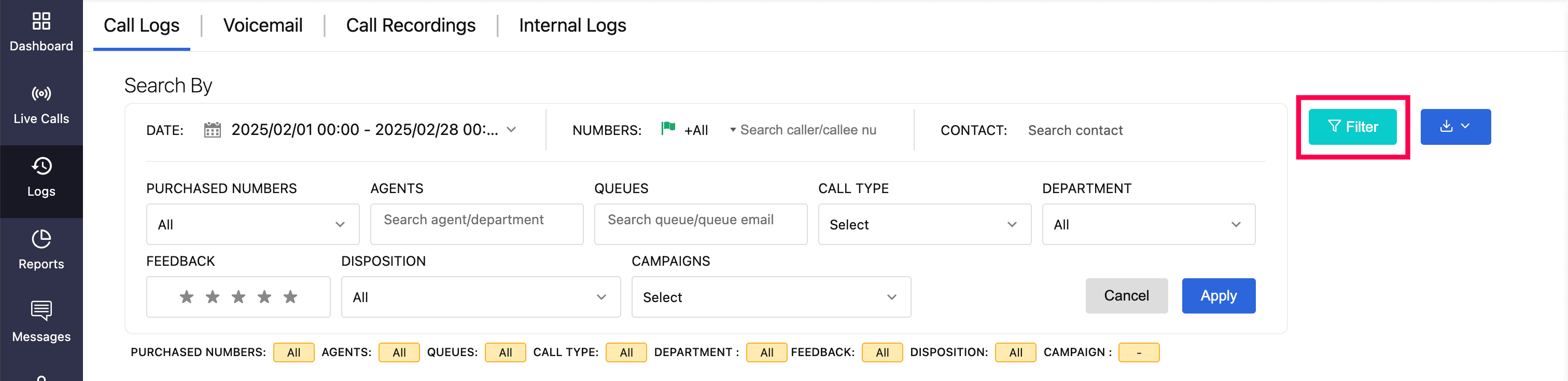This screenshot has height=381, width=1568.
Task: Click the country flag in Numbers
Action: pyautogui.click(x=668, y=129)
